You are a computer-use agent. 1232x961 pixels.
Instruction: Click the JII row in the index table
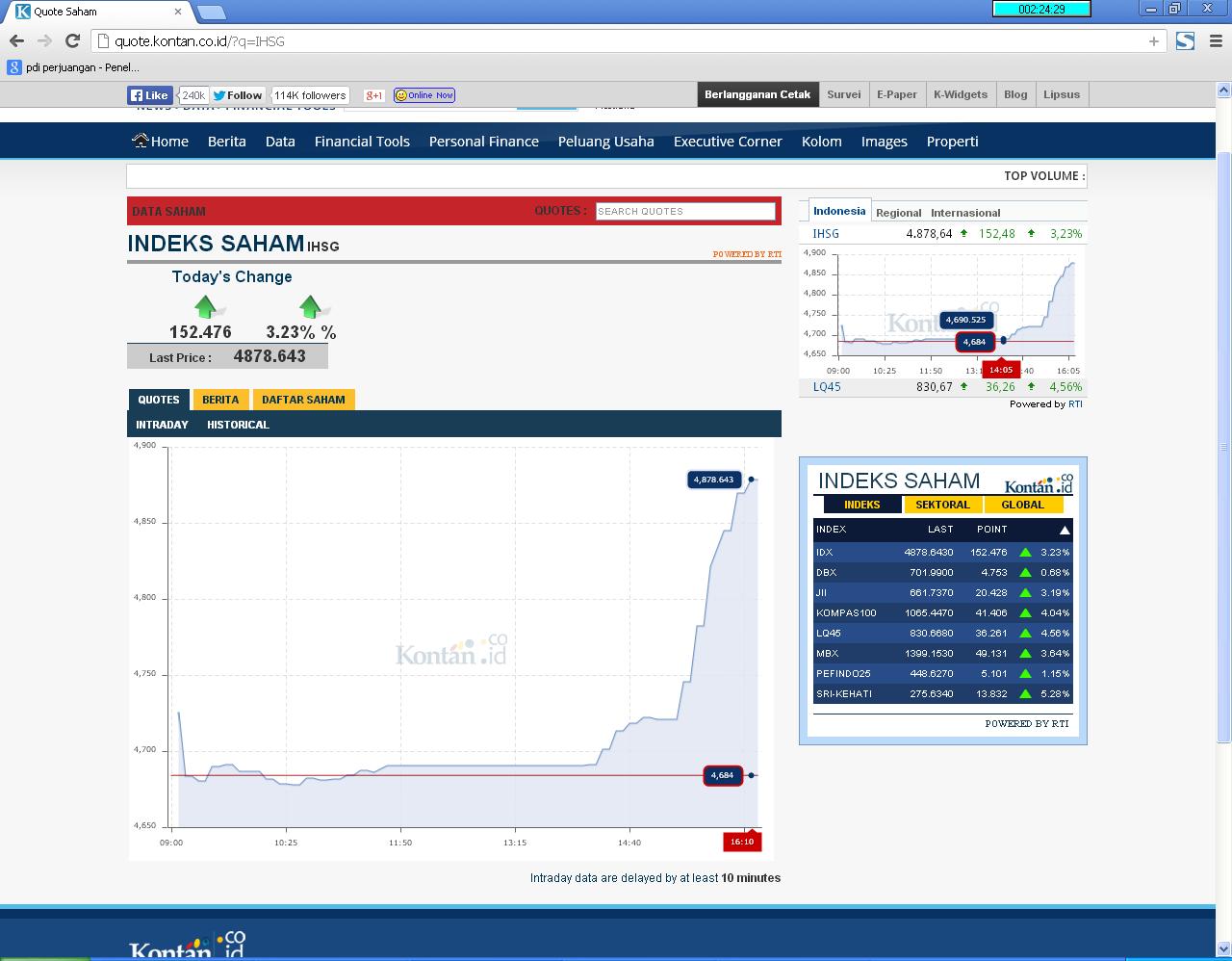click(942, 592)
